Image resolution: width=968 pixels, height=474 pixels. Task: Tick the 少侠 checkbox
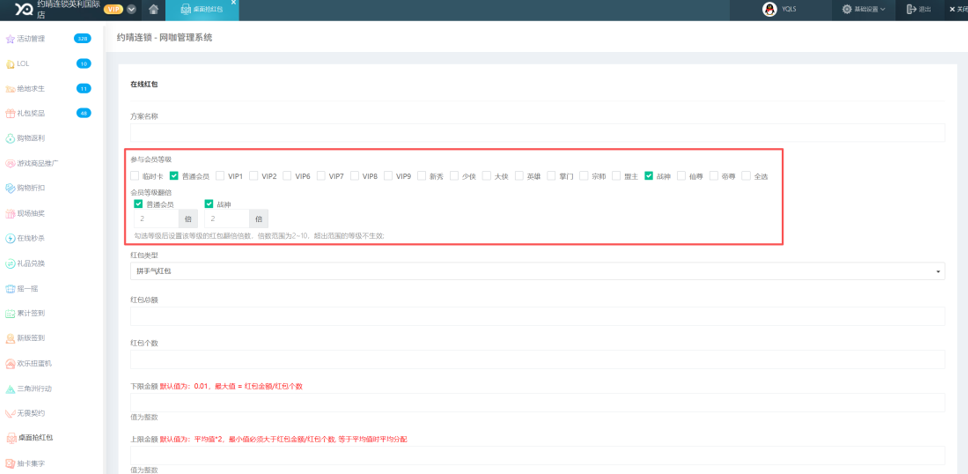click(454, 176)
